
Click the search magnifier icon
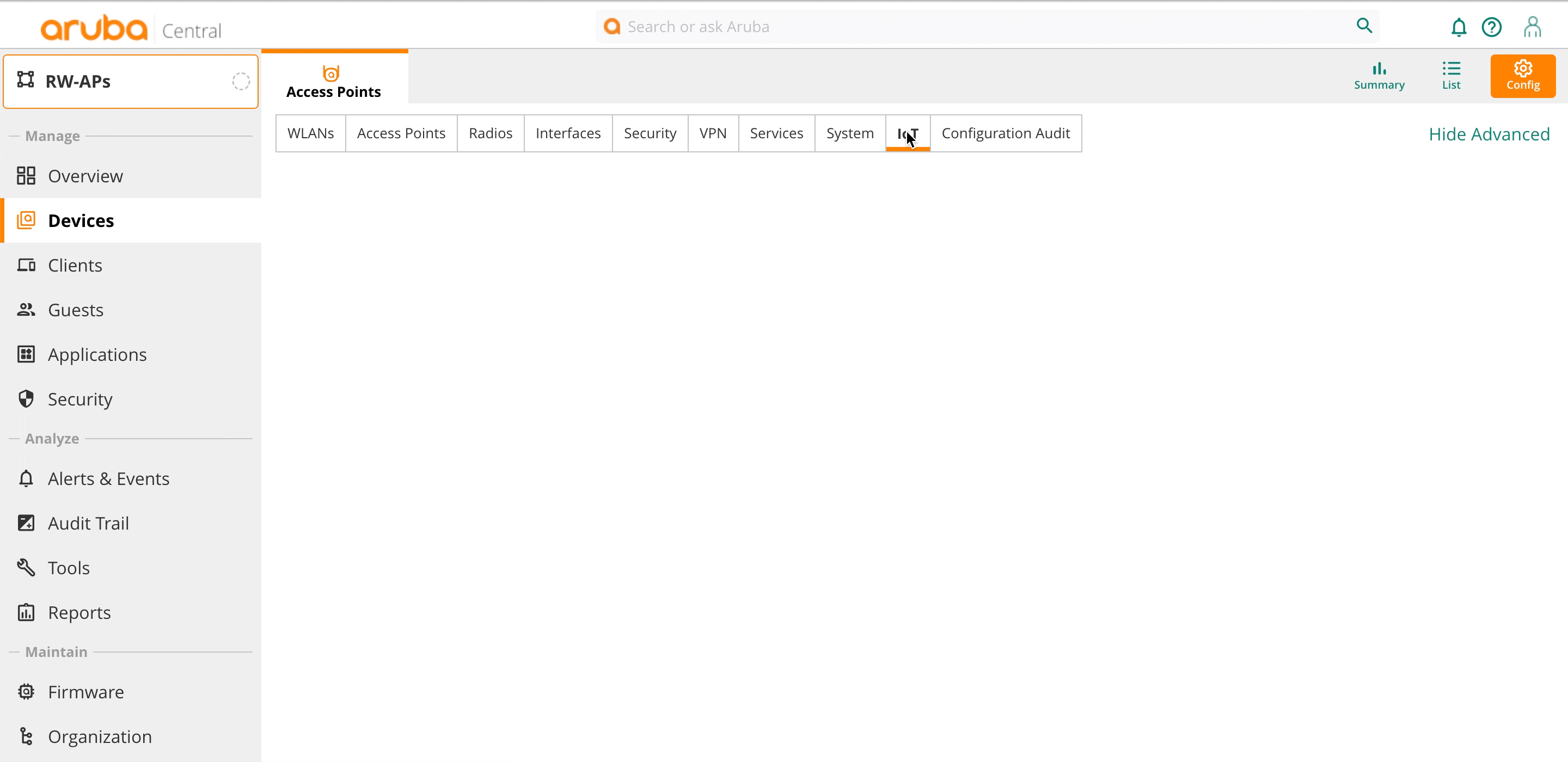[x=1364, y=26]
